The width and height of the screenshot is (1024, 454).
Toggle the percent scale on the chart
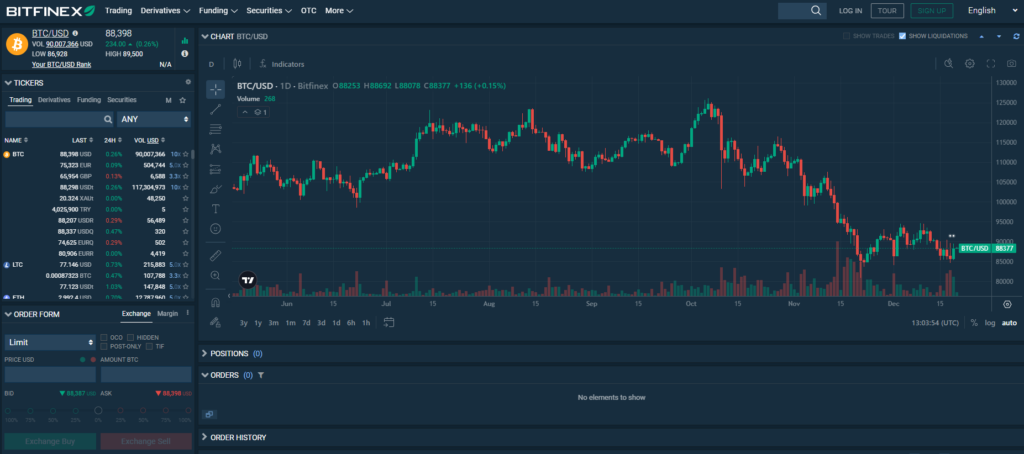pyautogui.click(x=974, y=323)
